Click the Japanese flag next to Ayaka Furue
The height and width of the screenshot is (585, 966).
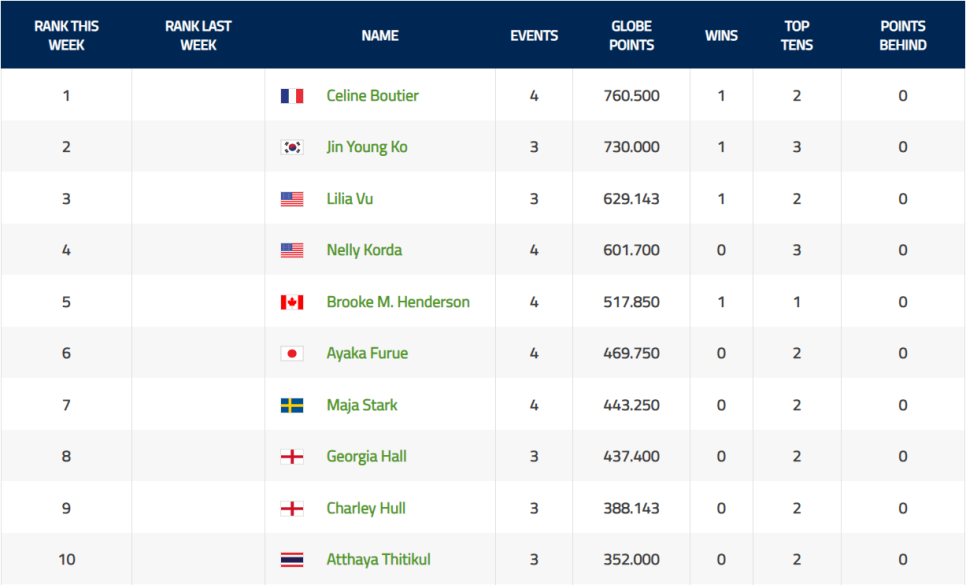(x=292, y=353)
